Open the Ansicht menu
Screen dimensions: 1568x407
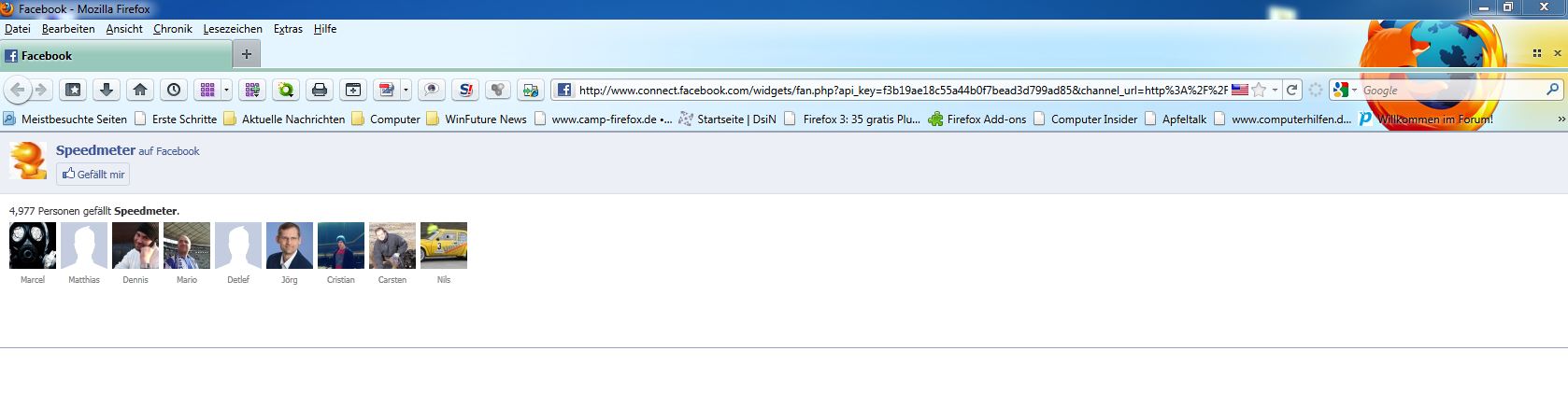tap(124, 29)
